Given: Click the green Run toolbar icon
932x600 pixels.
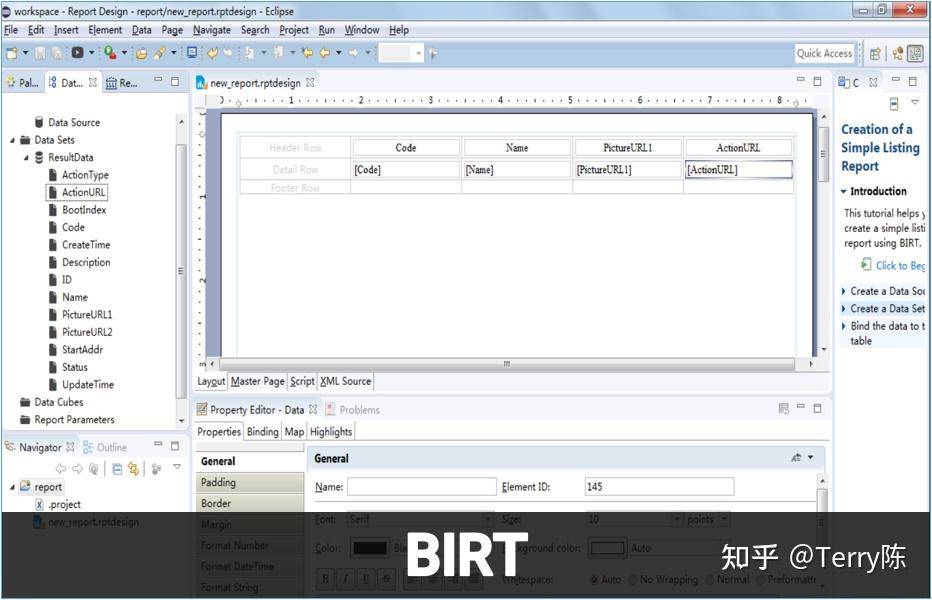Looking at the screenshot, I should tap(109, 54).
